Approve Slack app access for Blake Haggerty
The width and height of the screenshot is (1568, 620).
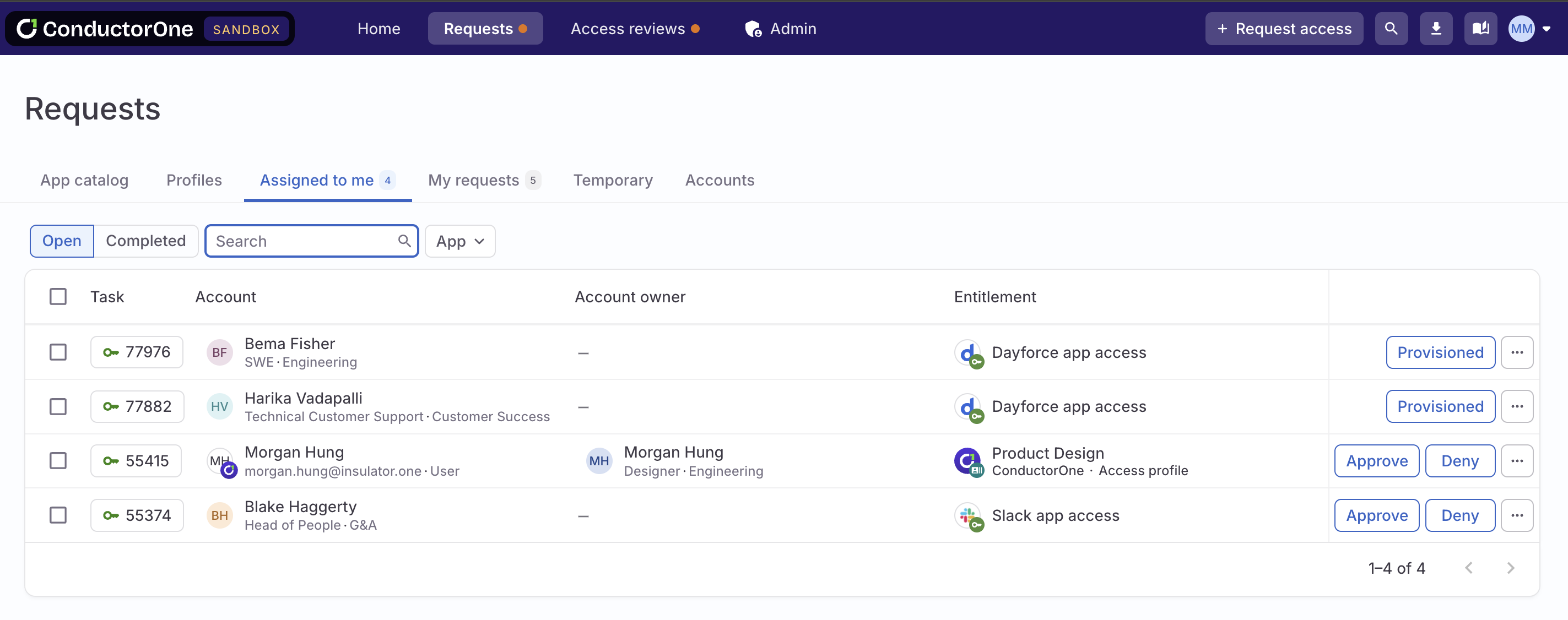[x=1376, y=515]
